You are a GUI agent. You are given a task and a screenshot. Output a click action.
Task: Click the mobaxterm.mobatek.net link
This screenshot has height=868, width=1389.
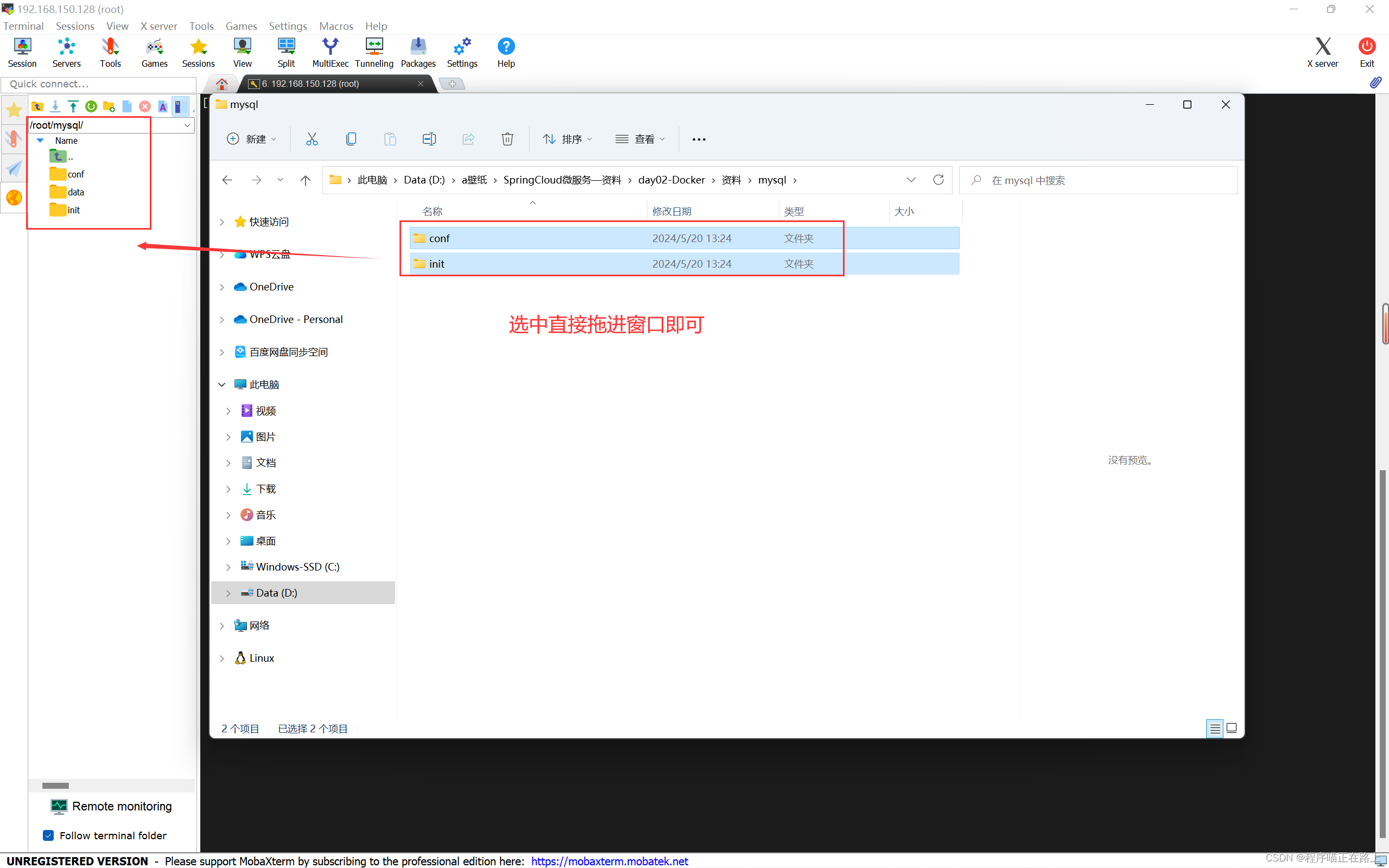coord(609,860)
